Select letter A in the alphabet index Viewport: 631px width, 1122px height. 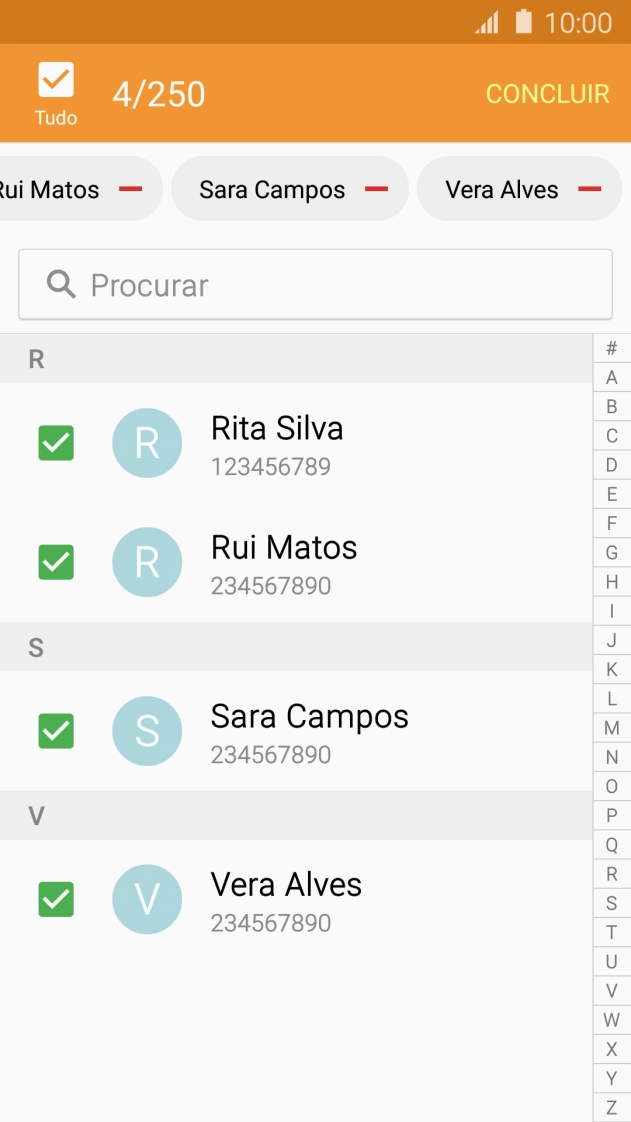(611, 376)
